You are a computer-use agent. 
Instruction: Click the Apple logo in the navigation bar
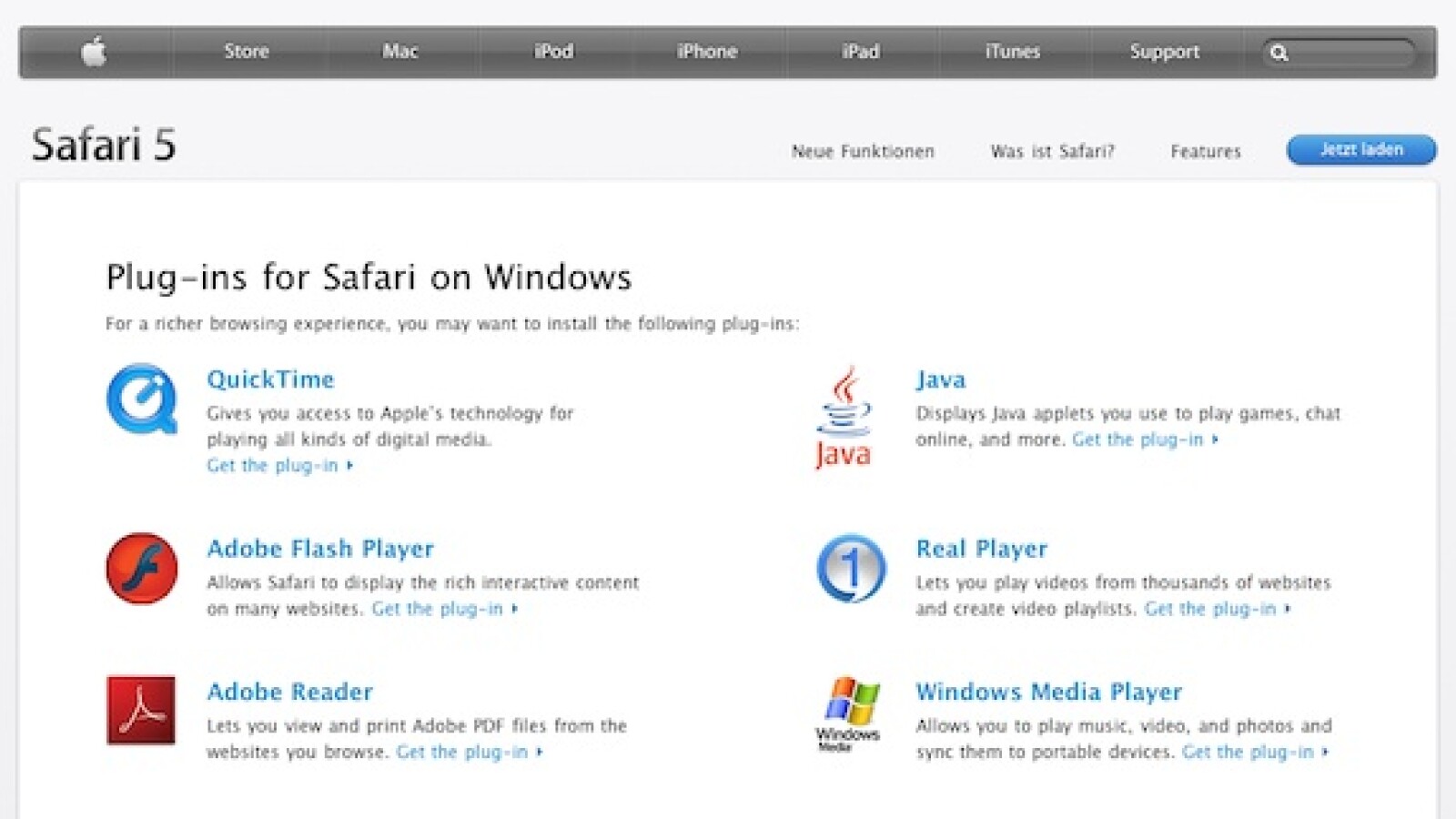pos(94,52)
